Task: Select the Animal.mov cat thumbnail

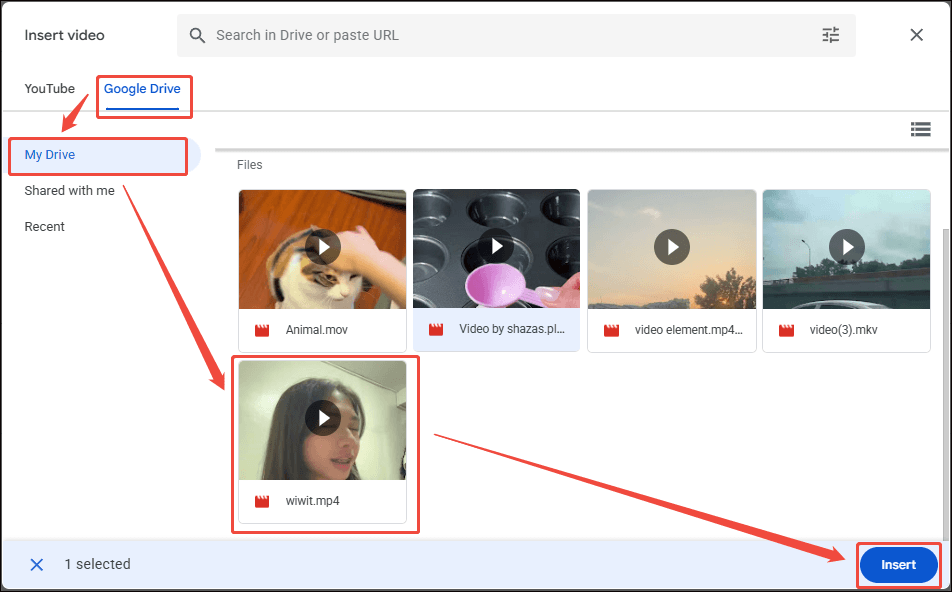Action: tap(322, 249)
